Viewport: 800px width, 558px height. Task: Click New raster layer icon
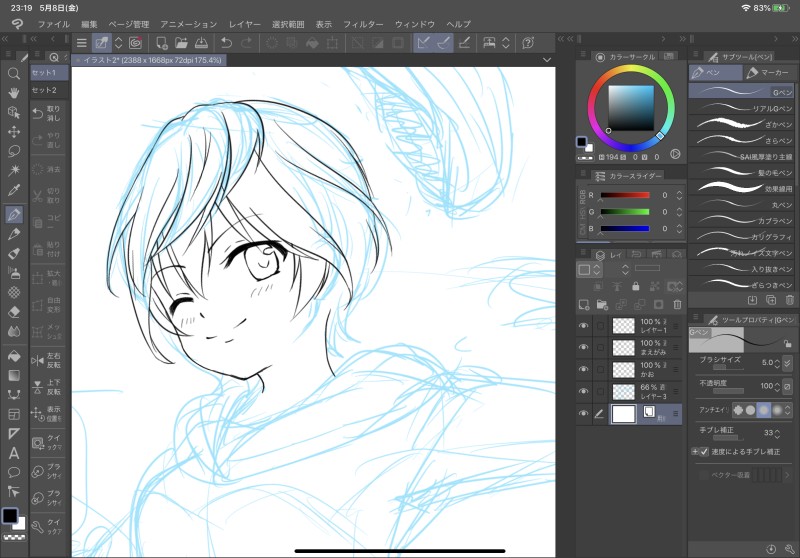pyautogui.click(x=584, y=305)
